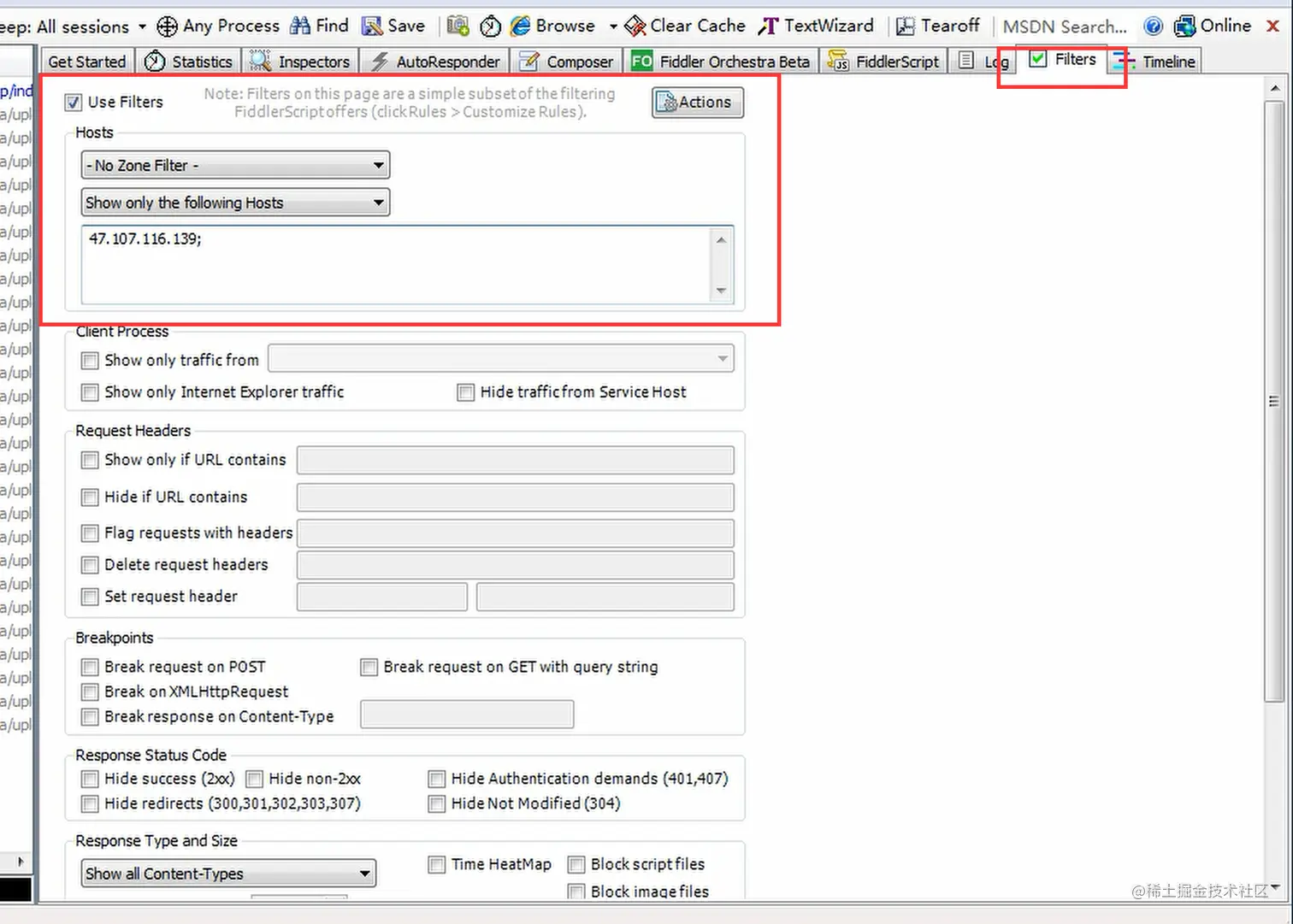The width and height of the screenshot is (1293, 924).
Task: Open the Show only traffic from process dropdown
Action: (x=501, y=359)
